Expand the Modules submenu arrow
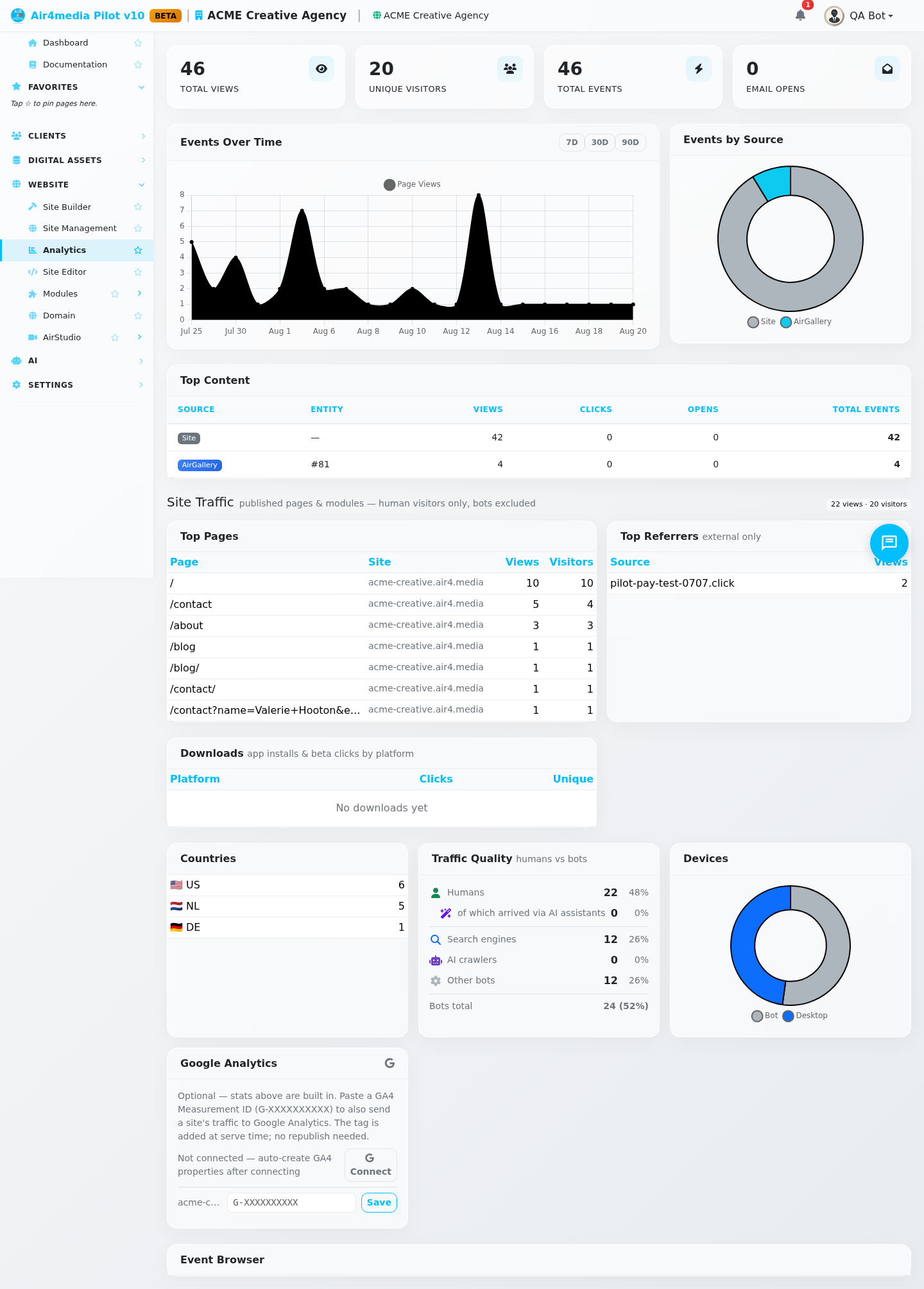Image resolution: width=924 pixels, height=1289 pixels. 140,293
